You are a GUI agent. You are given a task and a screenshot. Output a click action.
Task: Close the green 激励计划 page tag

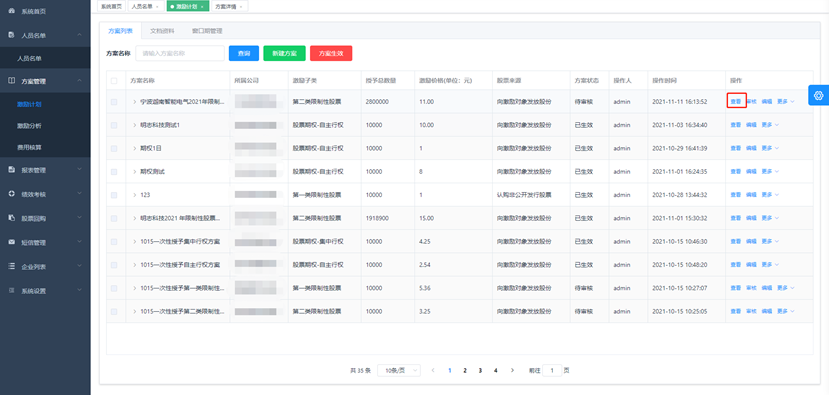point(202,7)
